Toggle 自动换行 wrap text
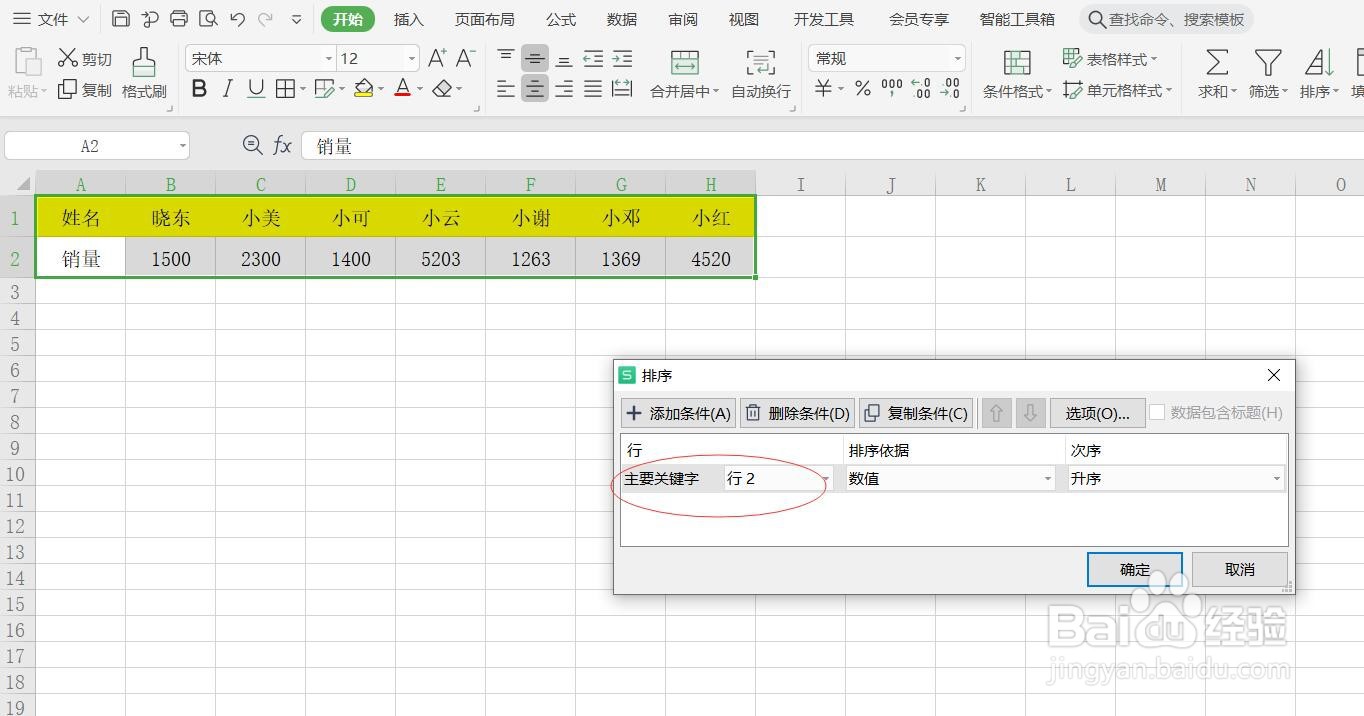Screen dimensions: 1364x716 [x=761, y=74]
